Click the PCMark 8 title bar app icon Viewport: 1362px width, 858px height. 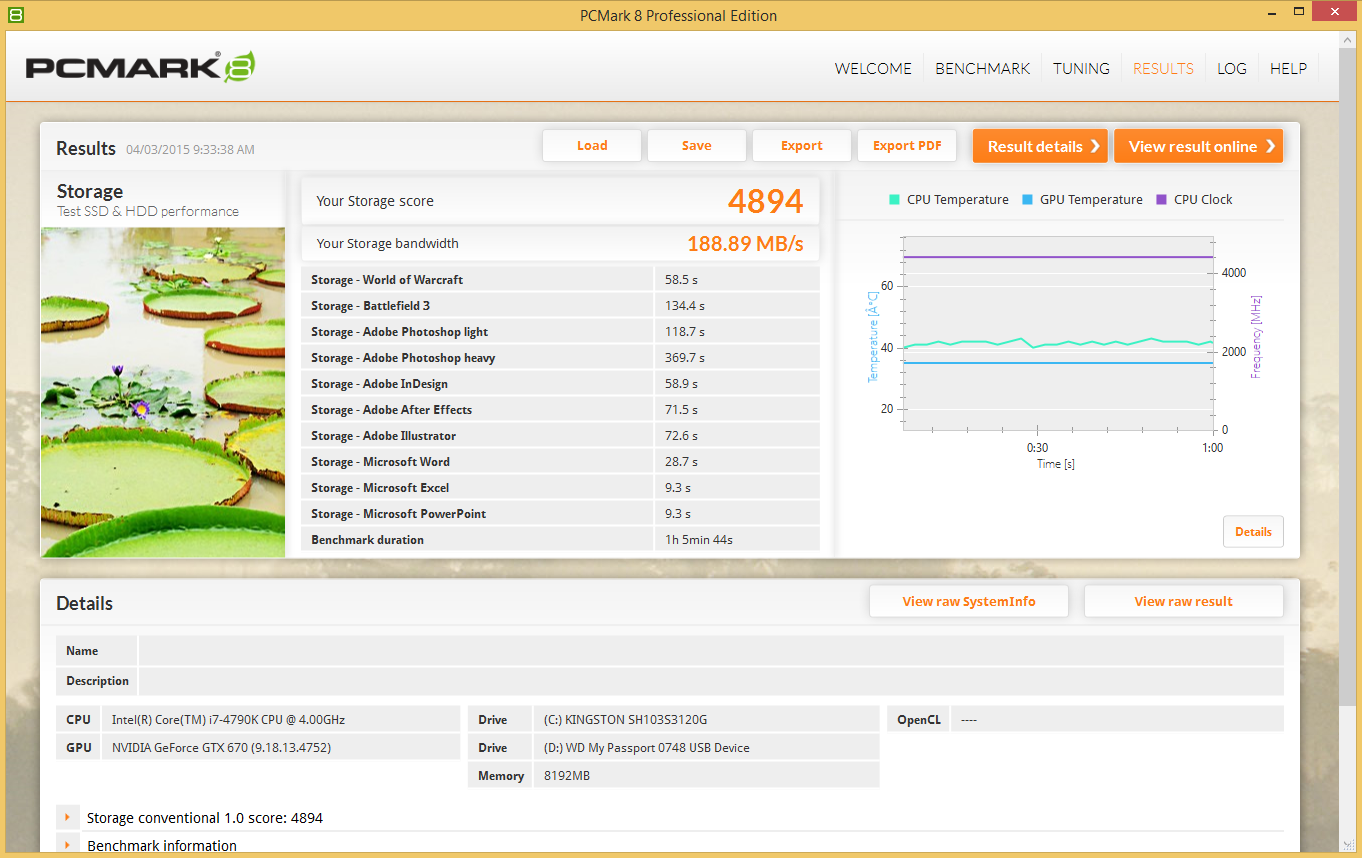click(x=15, y=15)
